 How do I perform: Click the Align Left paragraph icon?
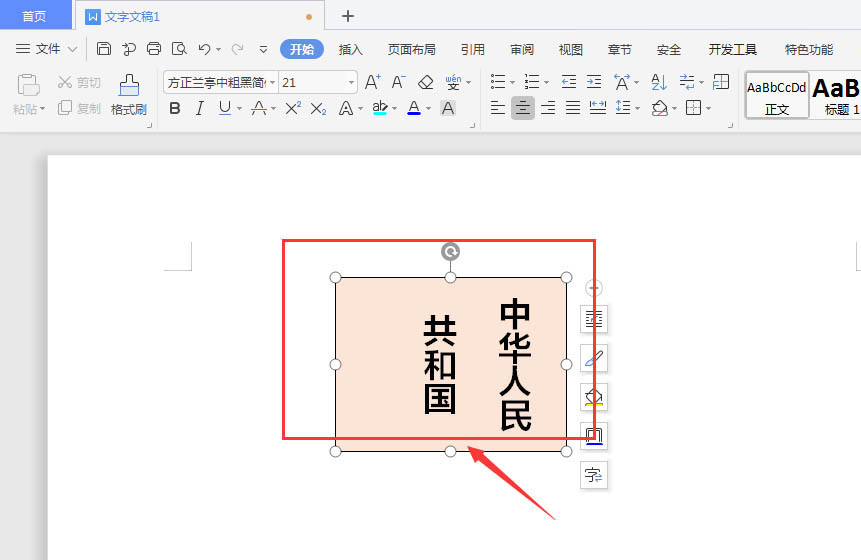coord(497,108)
